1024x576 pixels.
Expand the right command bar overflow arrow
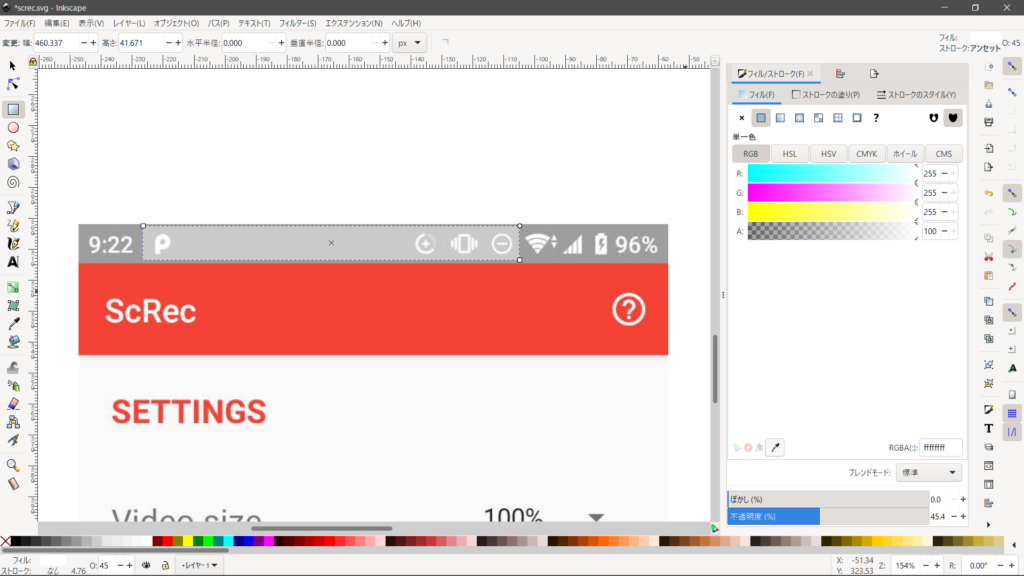click(x=989, y=524)
